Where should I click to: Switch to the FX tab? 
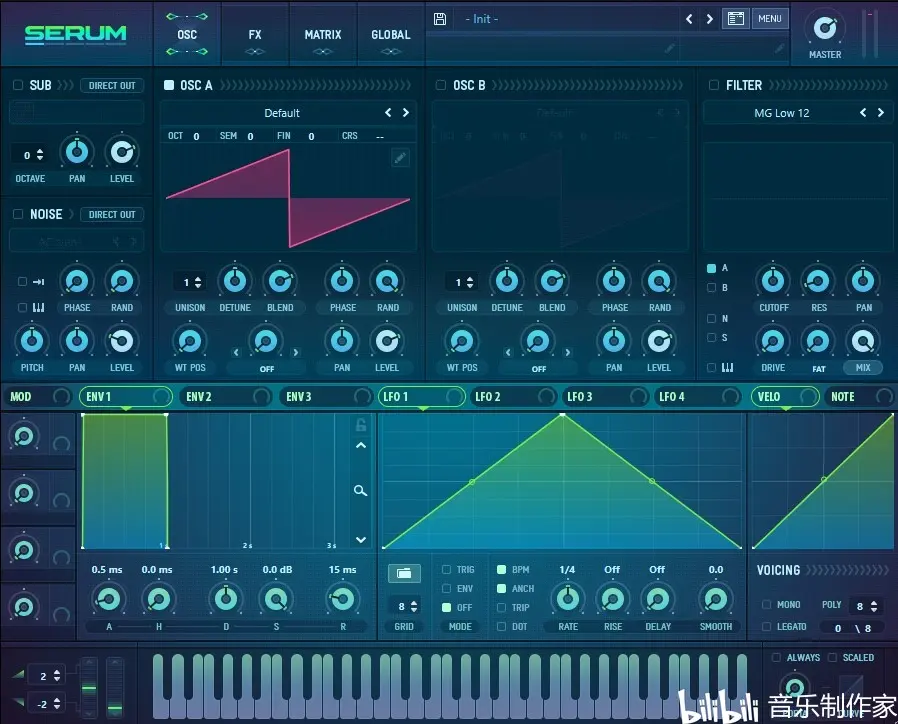pos(255,35)
